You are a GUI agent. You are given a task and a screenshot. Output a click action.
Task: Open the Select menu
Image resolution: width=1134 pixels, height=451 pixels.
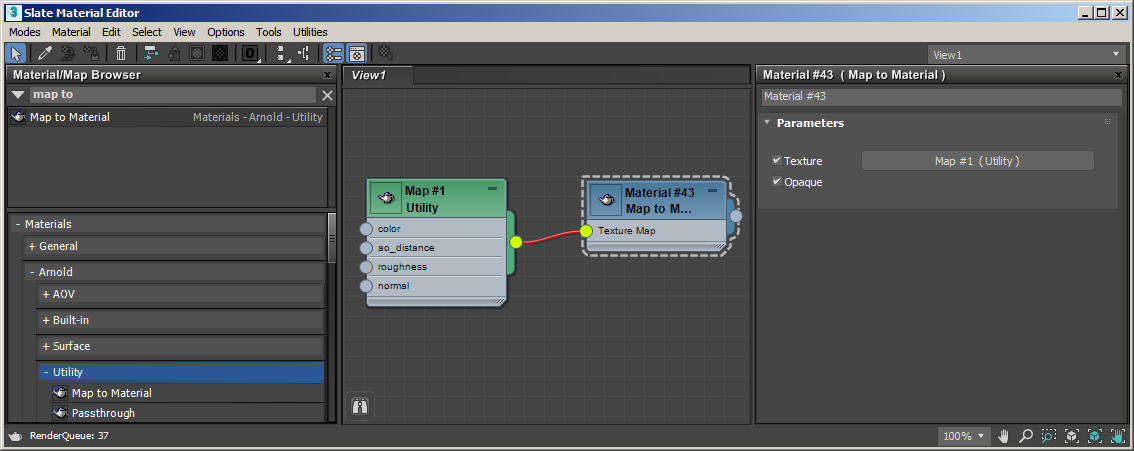[147, 32]
